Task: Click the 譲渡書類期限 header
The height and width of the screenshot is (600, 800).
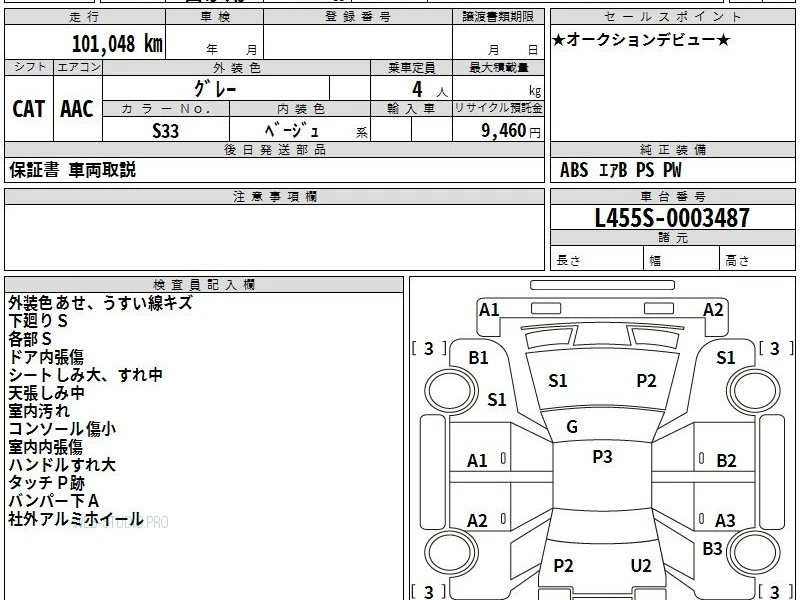Action: click(x=498, y=17)
